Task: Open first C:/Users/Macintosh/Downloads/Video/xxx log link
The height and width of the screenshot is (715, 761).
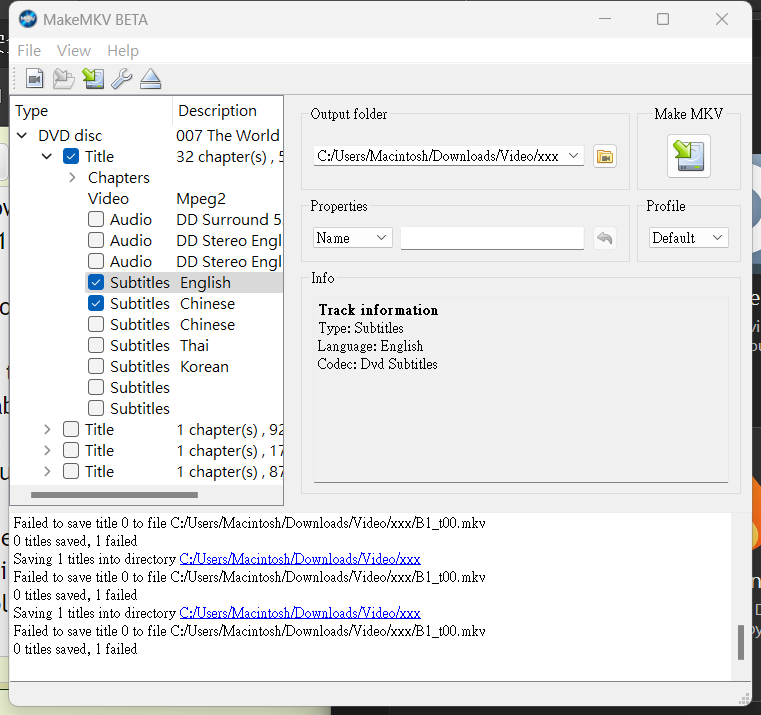Action: (300, 559)
